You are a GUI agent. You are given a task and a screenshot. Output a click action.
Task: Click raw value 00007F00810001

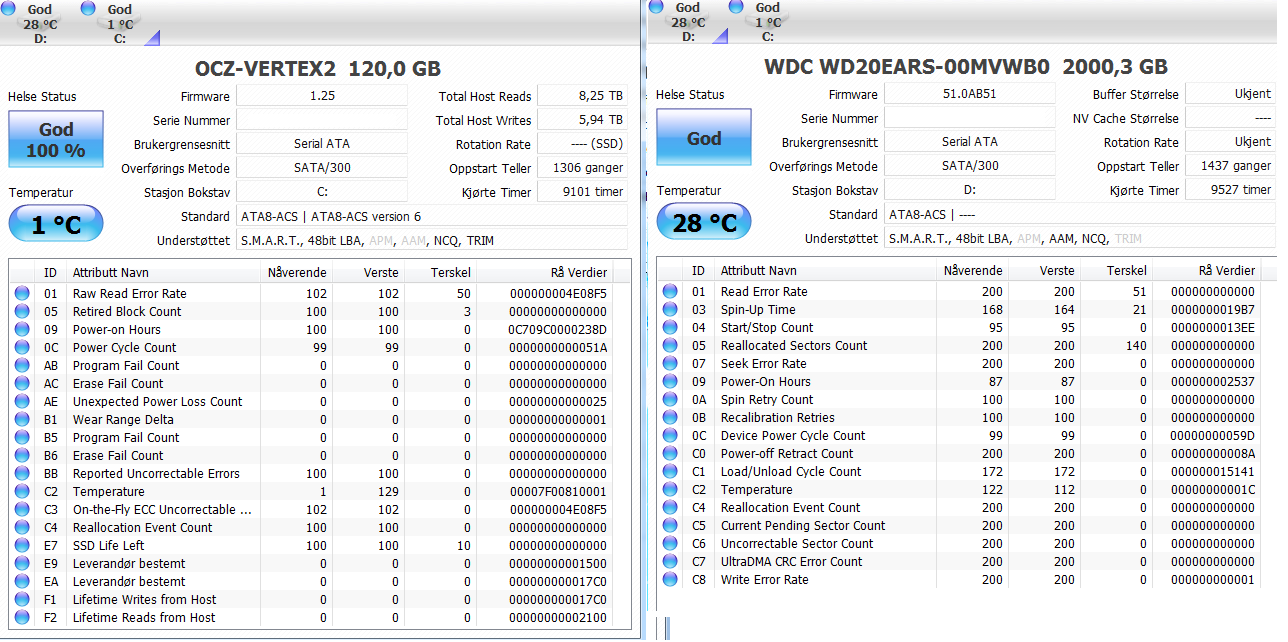[557, 492]
